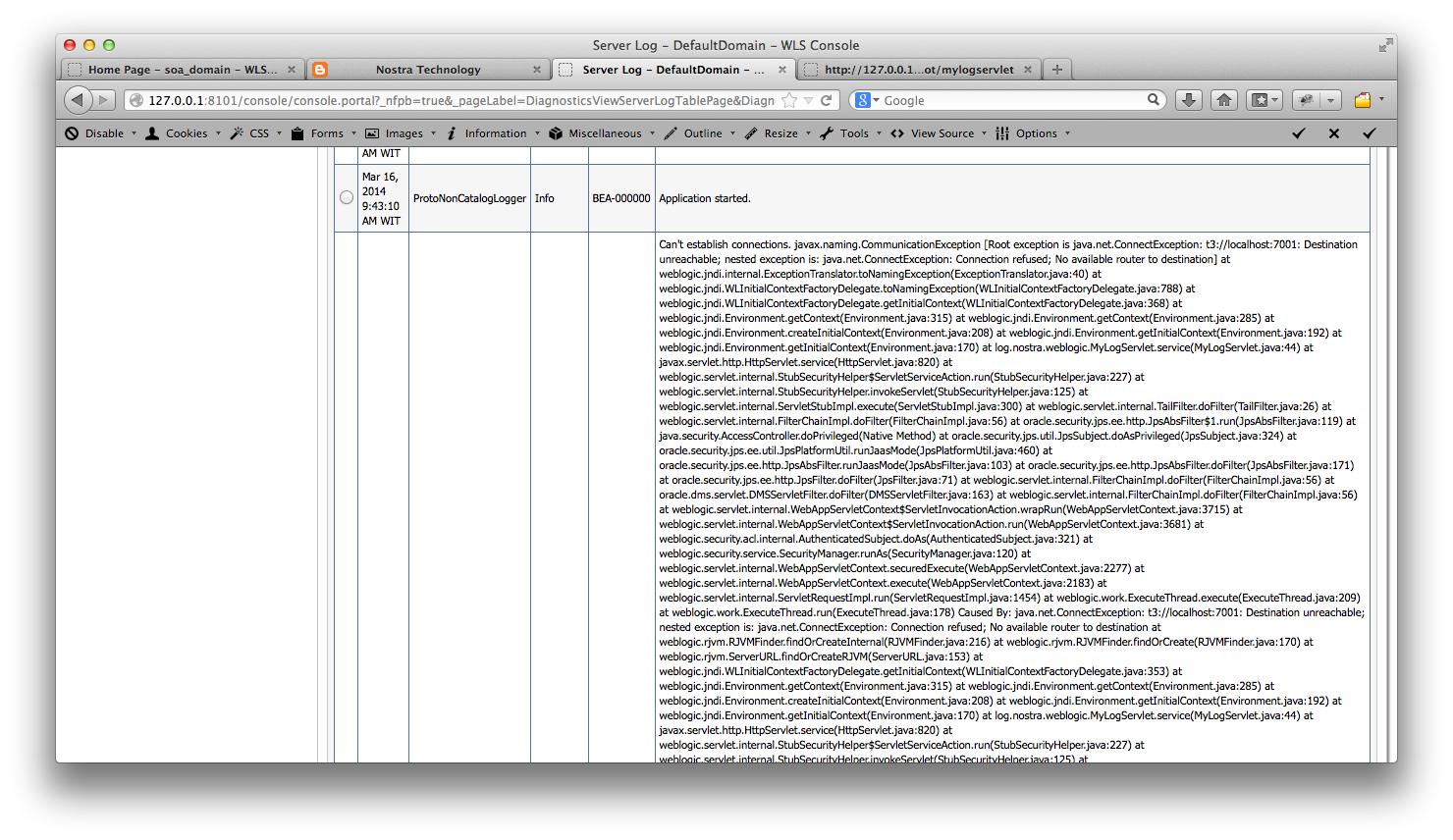
Task: Open the Disable menu in developer toolbar
Action: point(101,133)
